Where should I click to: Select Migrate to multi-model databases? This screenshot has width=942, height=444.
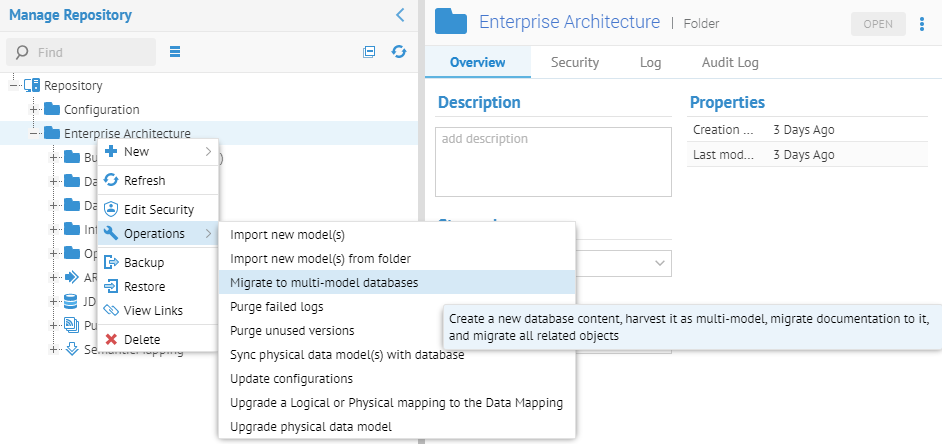324,283
